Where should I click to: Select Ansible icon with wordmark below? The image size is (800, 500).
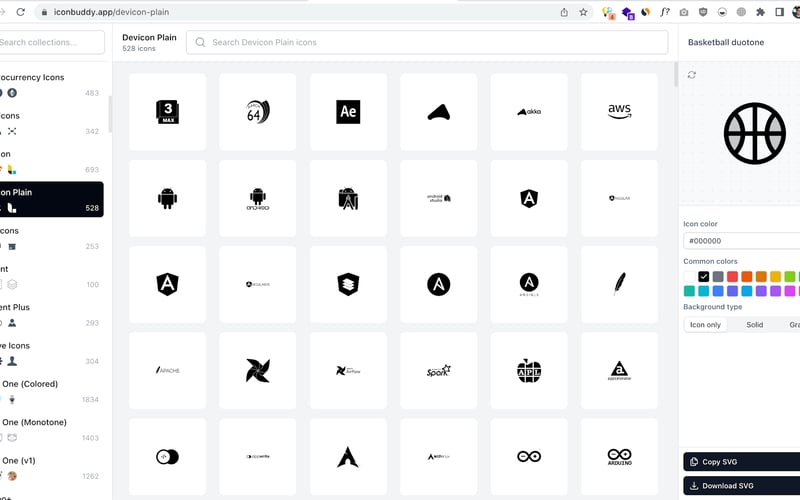click(529, 284)
